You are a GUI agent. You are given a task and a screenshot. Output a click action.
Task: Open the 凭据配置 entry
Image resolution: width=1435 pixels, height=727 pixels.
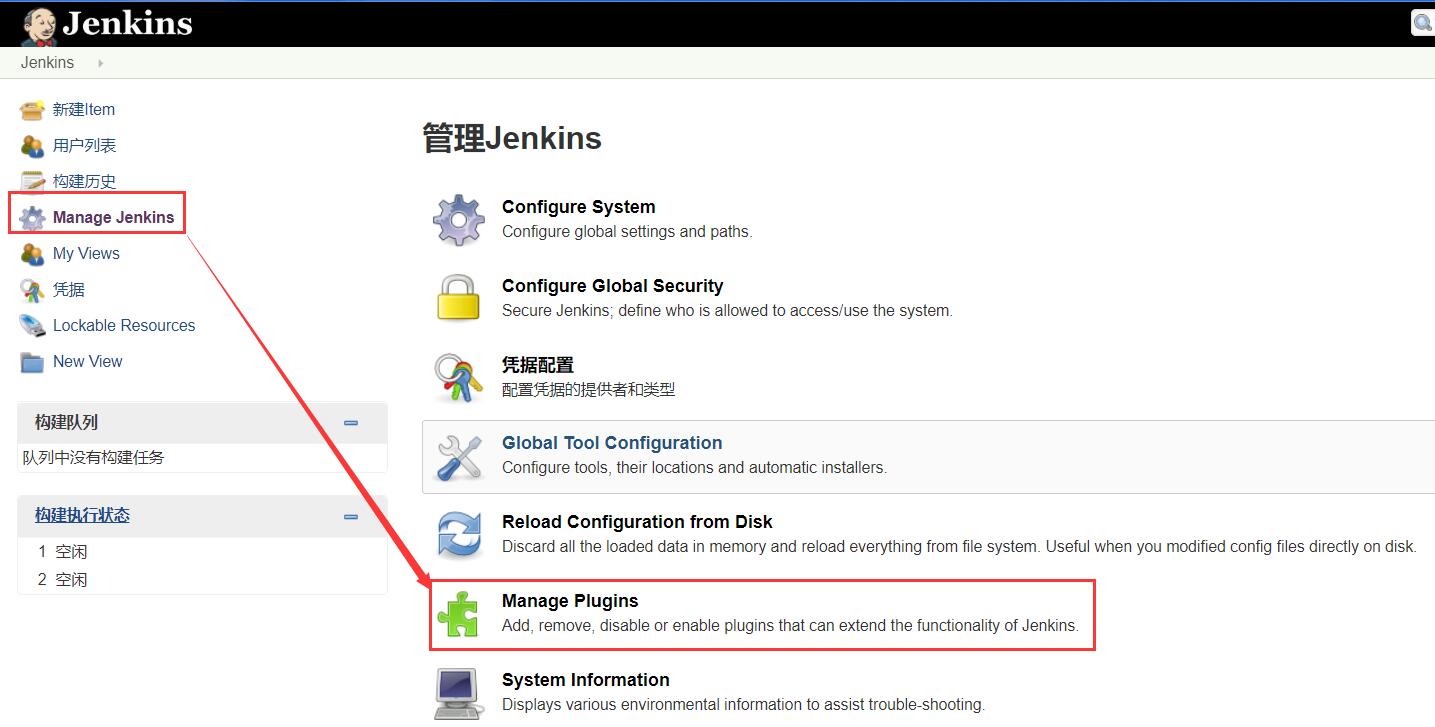[538, 365]
